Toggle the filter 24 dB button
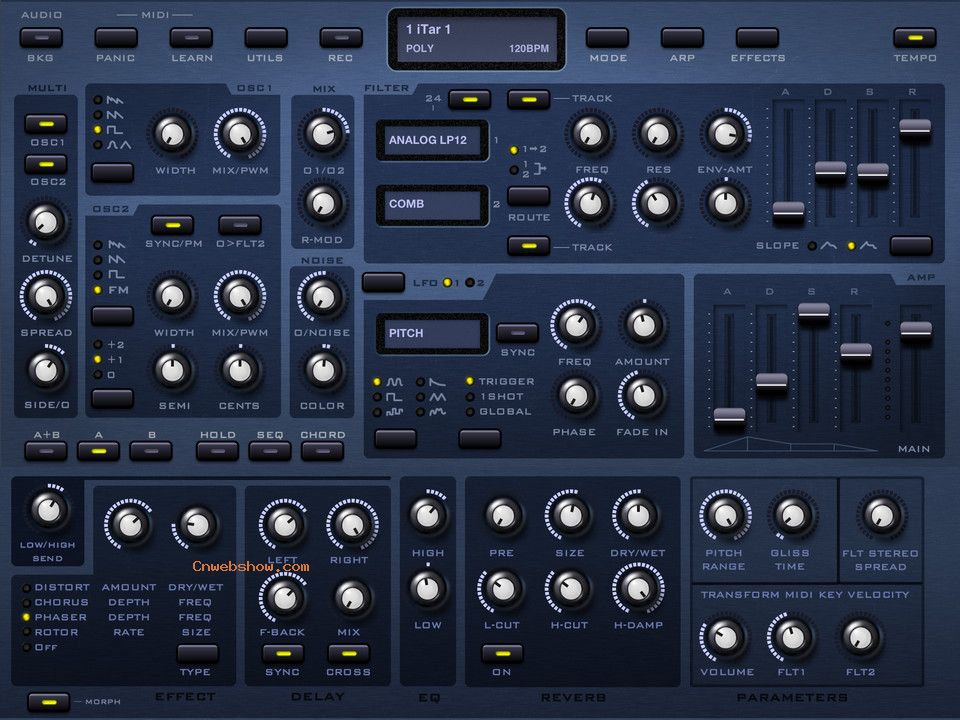Image resolution: width=960 pixels, height=720 pixels. [470, 99]
